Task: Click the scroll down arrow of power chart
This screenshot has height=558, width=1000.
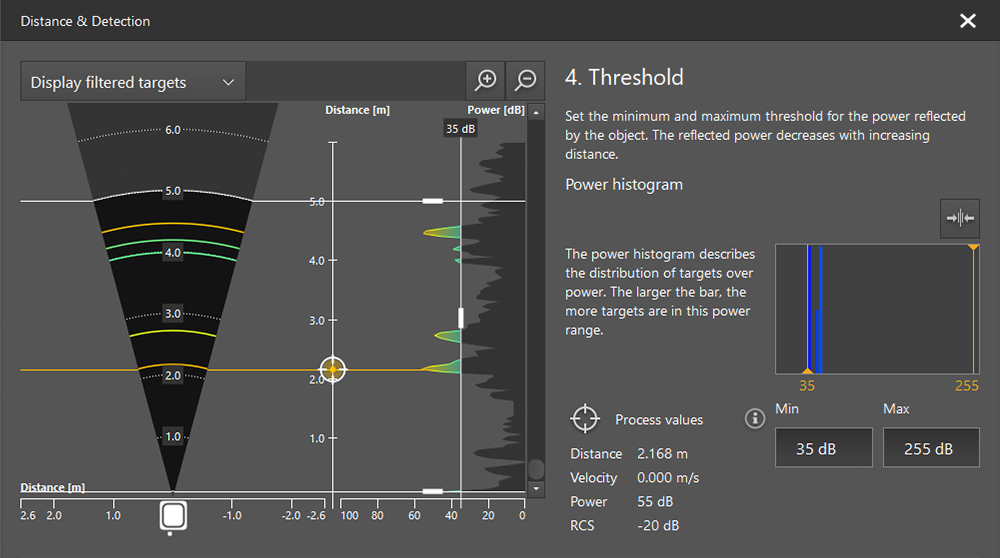Action: (536, 488)
